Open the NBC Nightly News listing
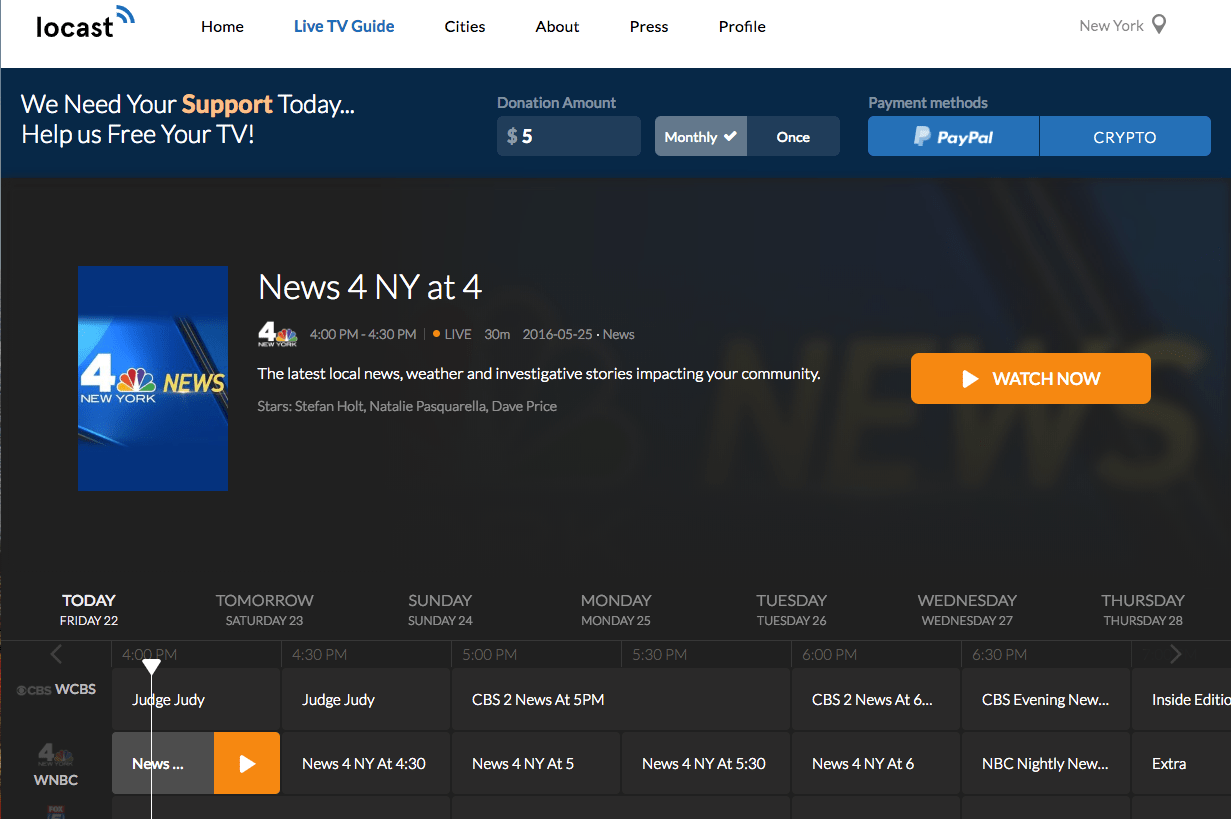This screenshot has height=819, width=1231. 1046,764
